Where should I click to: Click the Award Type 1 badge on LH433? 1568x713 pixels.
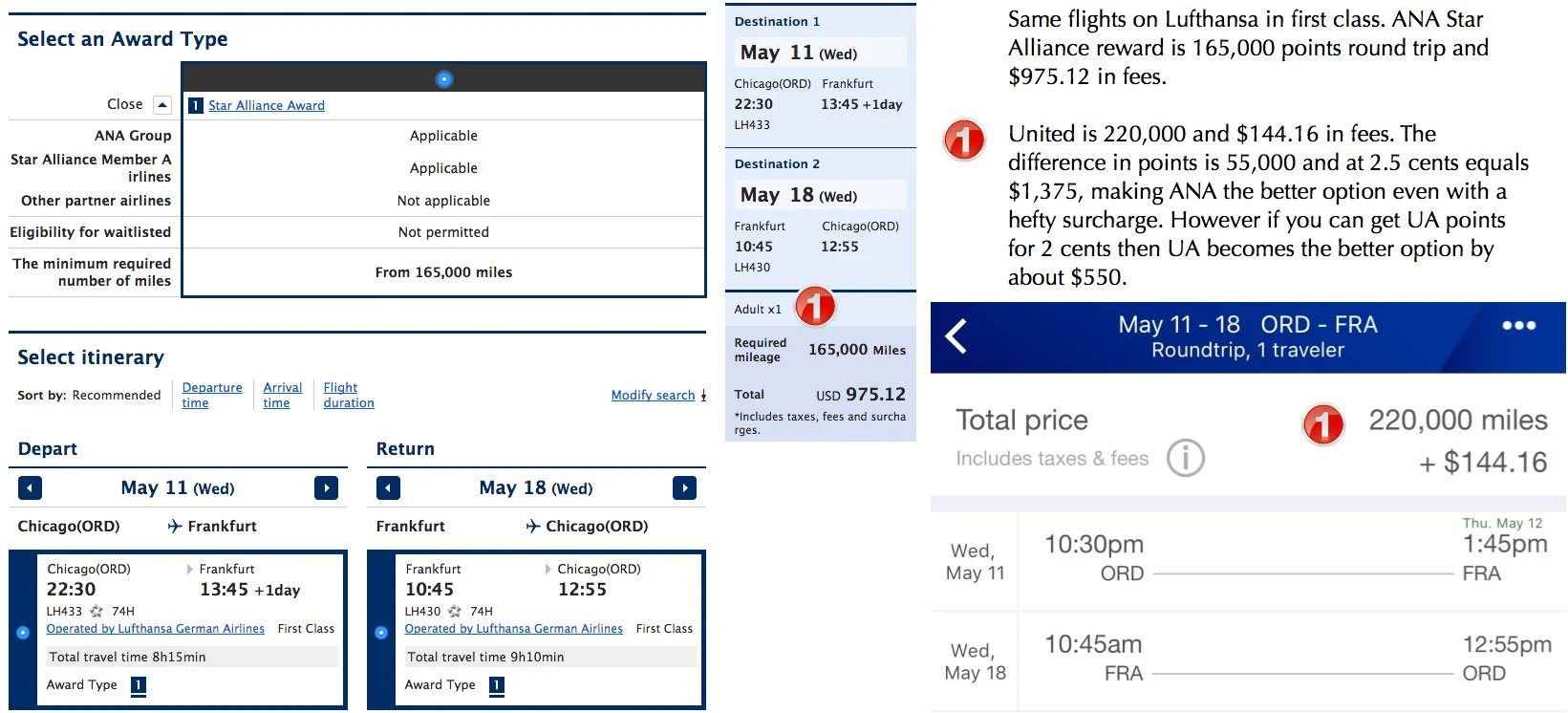[139, 685]
